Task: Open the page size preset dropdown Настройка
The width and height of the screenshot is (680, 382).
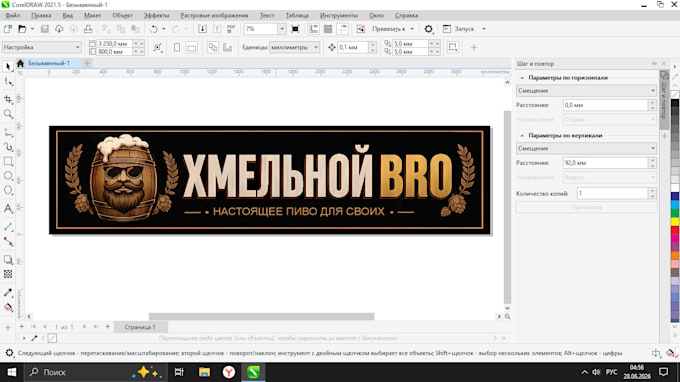Action: (x=42, y=47)
